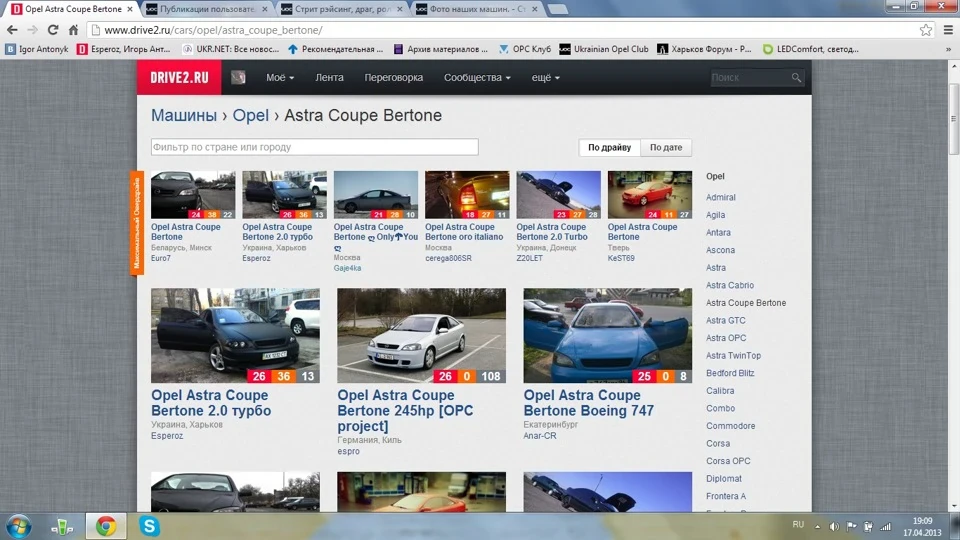Open the Skype taskbar icon

click(149, 527)
